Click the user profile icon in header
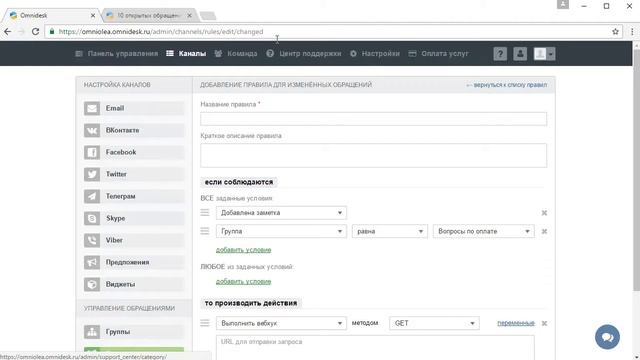Viewport: 640px width, 360px height. click(x=520, y=54)
